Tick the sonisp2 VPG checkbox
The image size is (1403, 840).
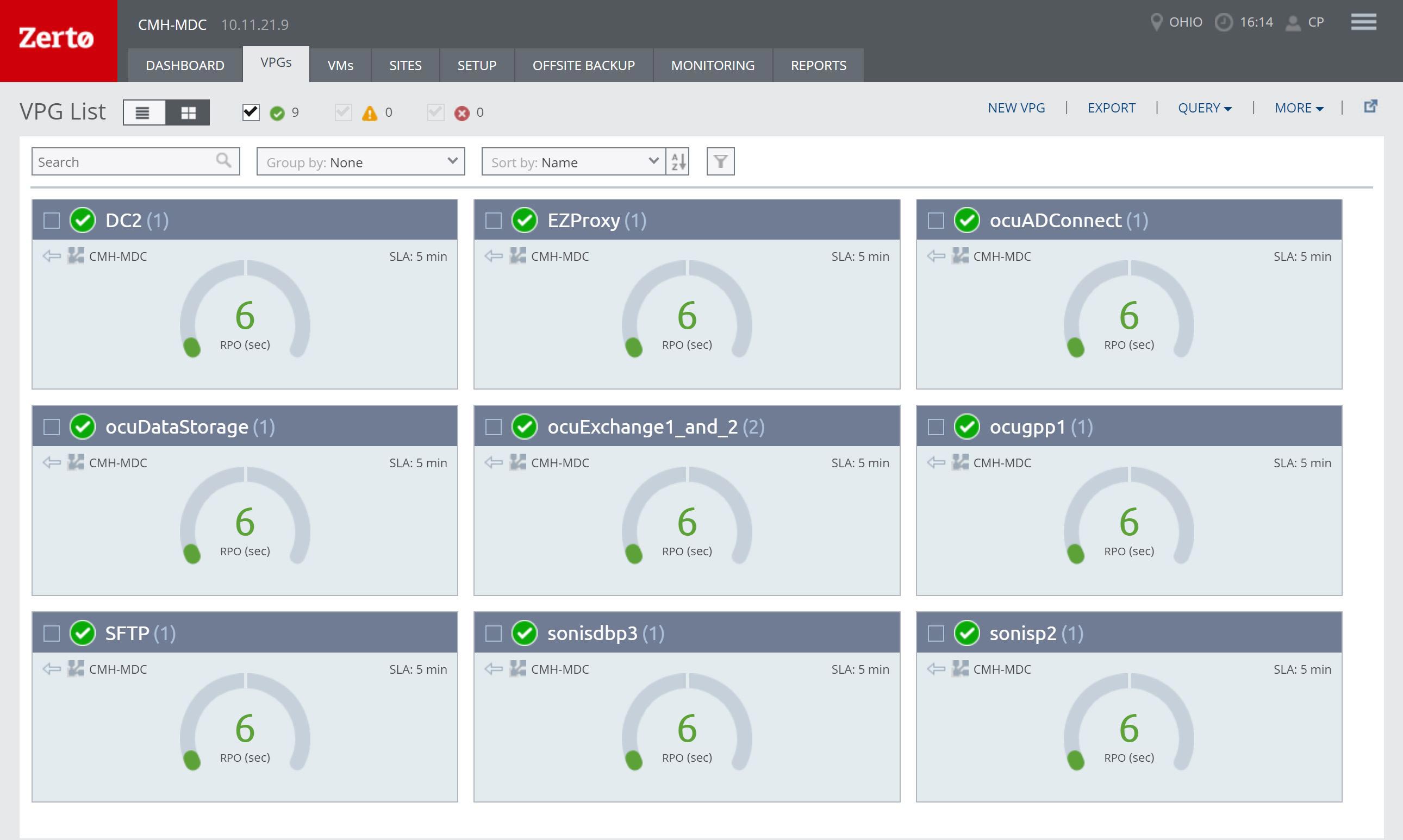(936, 634)
